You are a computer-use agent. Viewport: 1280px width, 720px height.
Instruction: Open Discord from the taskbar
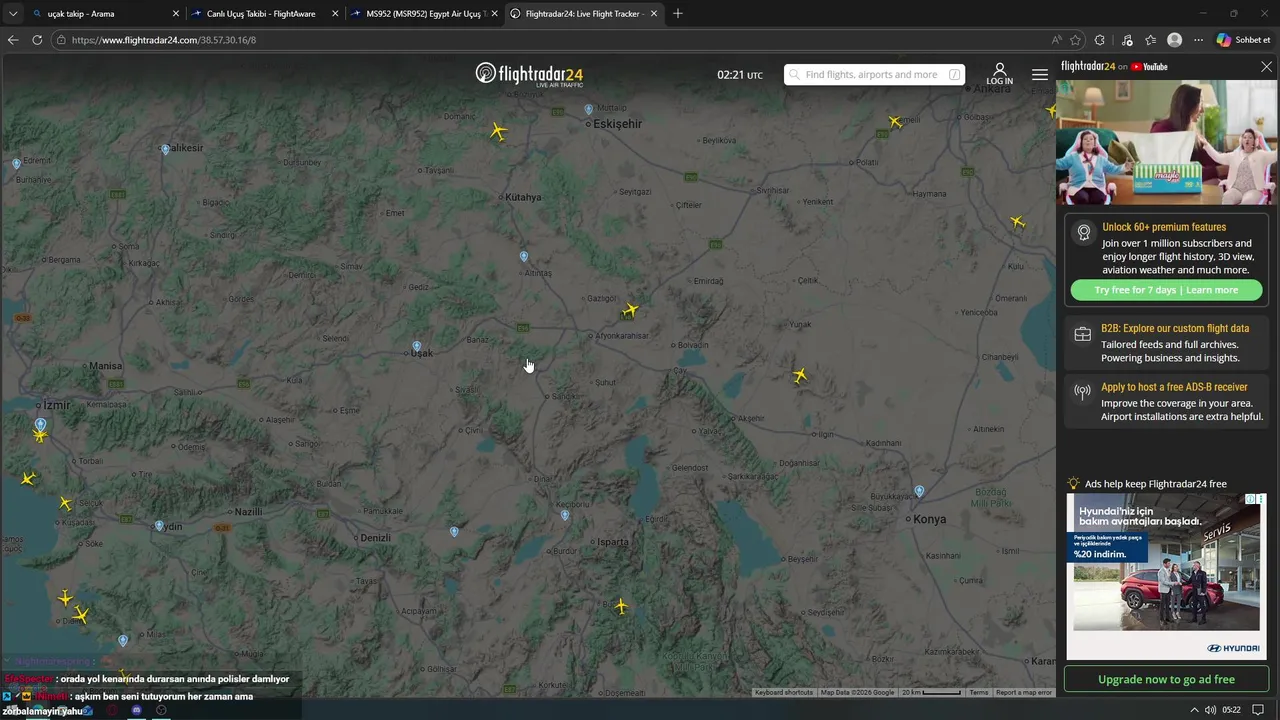(x=137, y=710)
